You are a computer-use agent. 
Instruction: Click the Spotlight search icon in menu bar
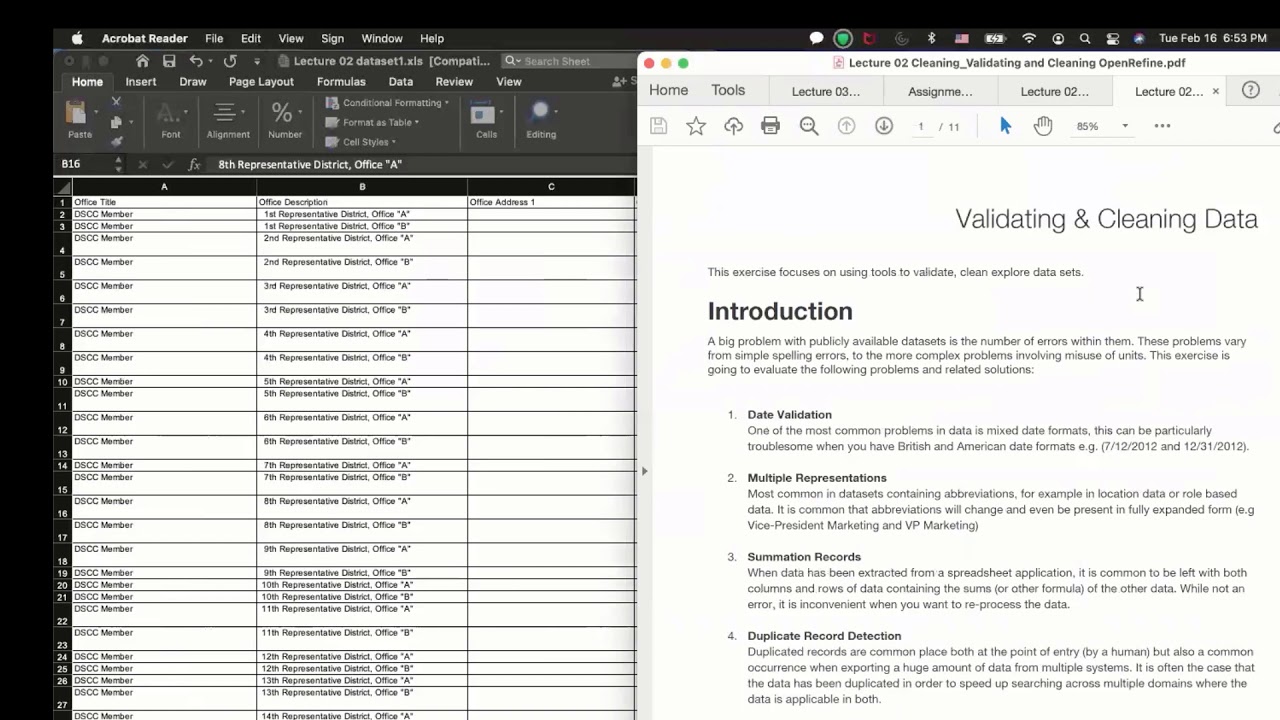1085,38
